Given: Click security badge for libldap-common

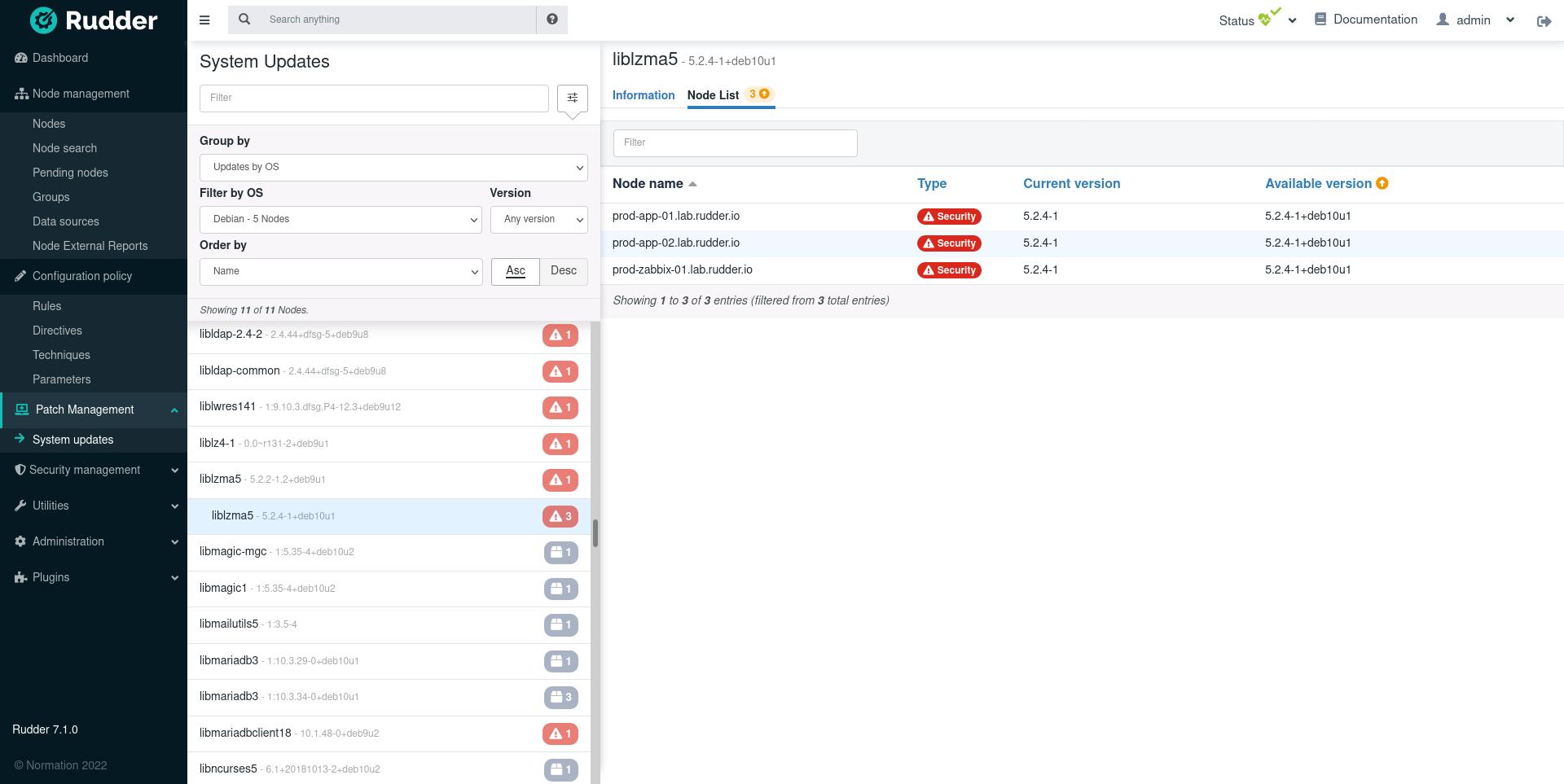Looking at the screenshot, I should click(x=560, y=371).
